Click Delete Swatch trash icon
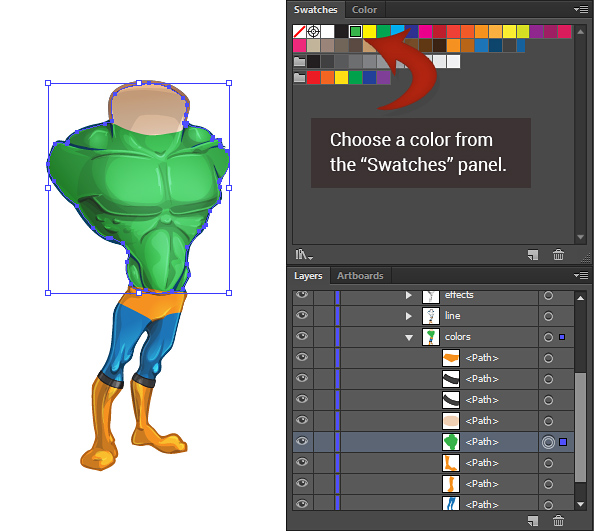This screenshot has height=531, width=594. click(x=558, y=255)
